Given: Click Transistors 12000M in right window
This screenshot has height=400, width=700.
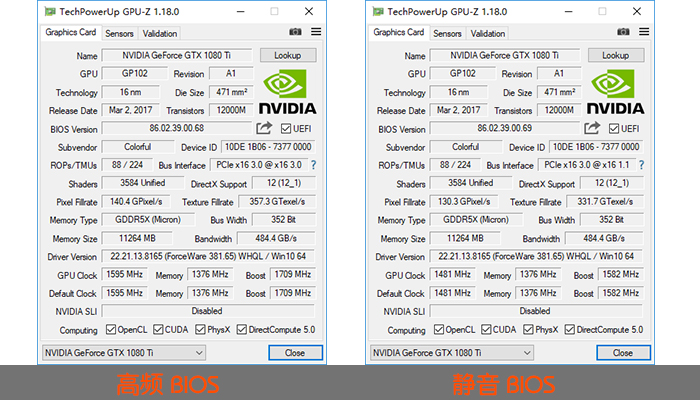Looking at the screenshot, I should [559, 110].
